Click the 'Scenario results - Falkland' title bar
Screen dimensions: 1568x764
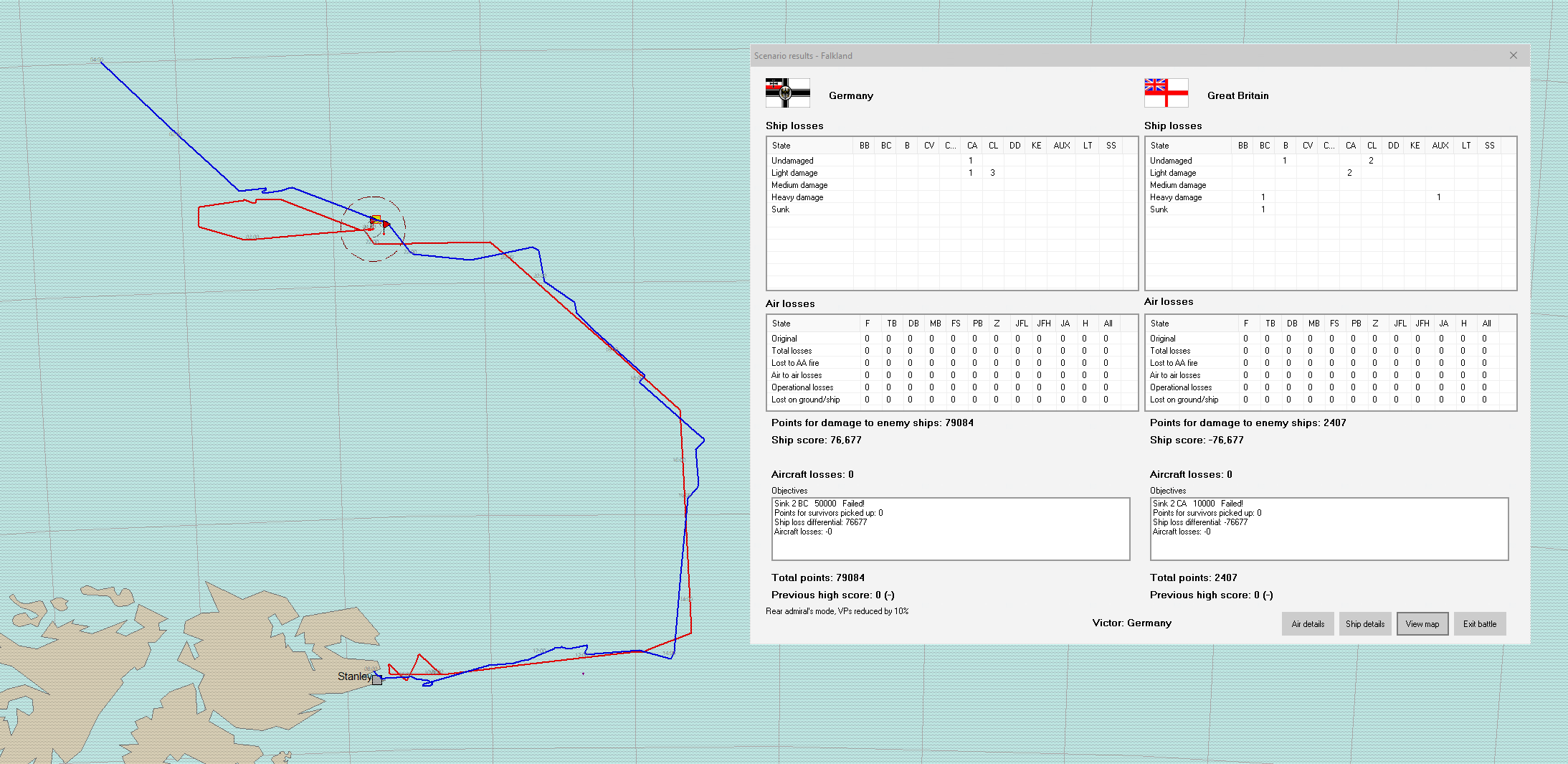[x=1140, y=55]
